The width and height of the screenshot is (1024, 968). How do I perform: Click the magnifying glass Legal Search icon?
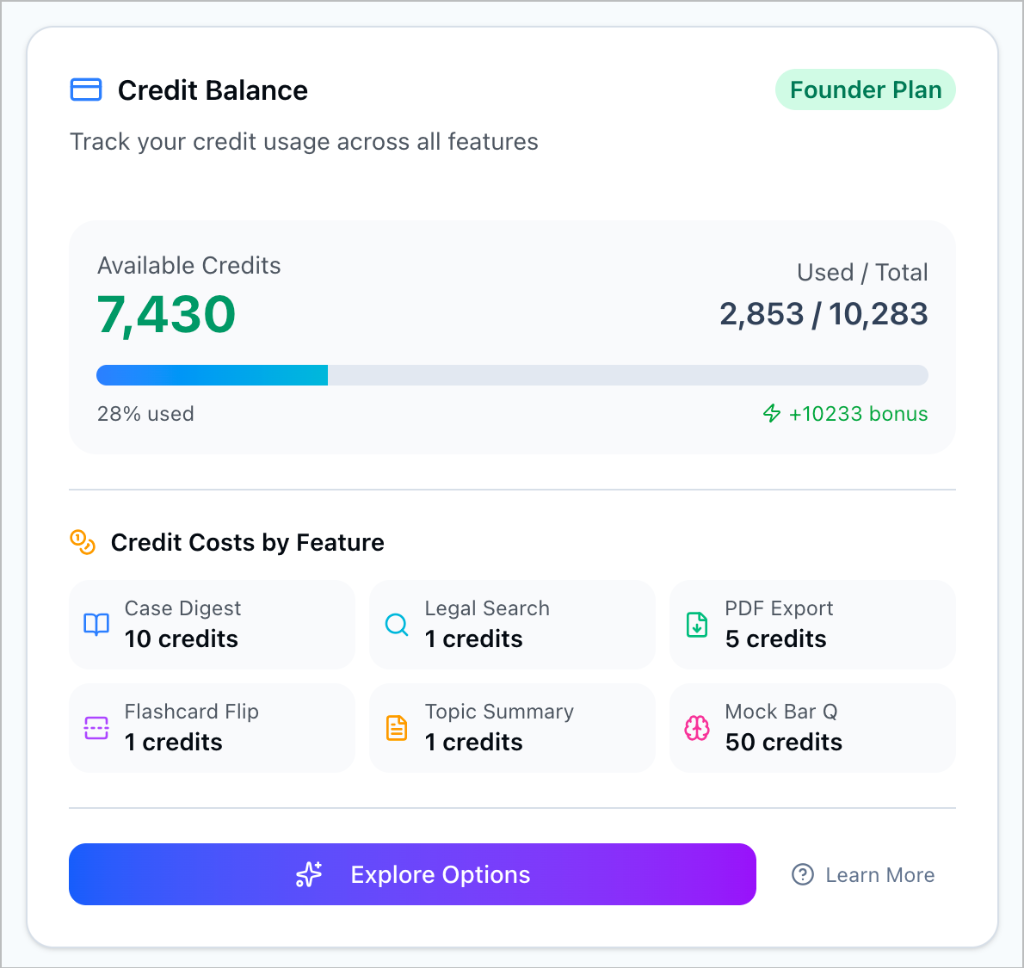(x=397, y=625)
